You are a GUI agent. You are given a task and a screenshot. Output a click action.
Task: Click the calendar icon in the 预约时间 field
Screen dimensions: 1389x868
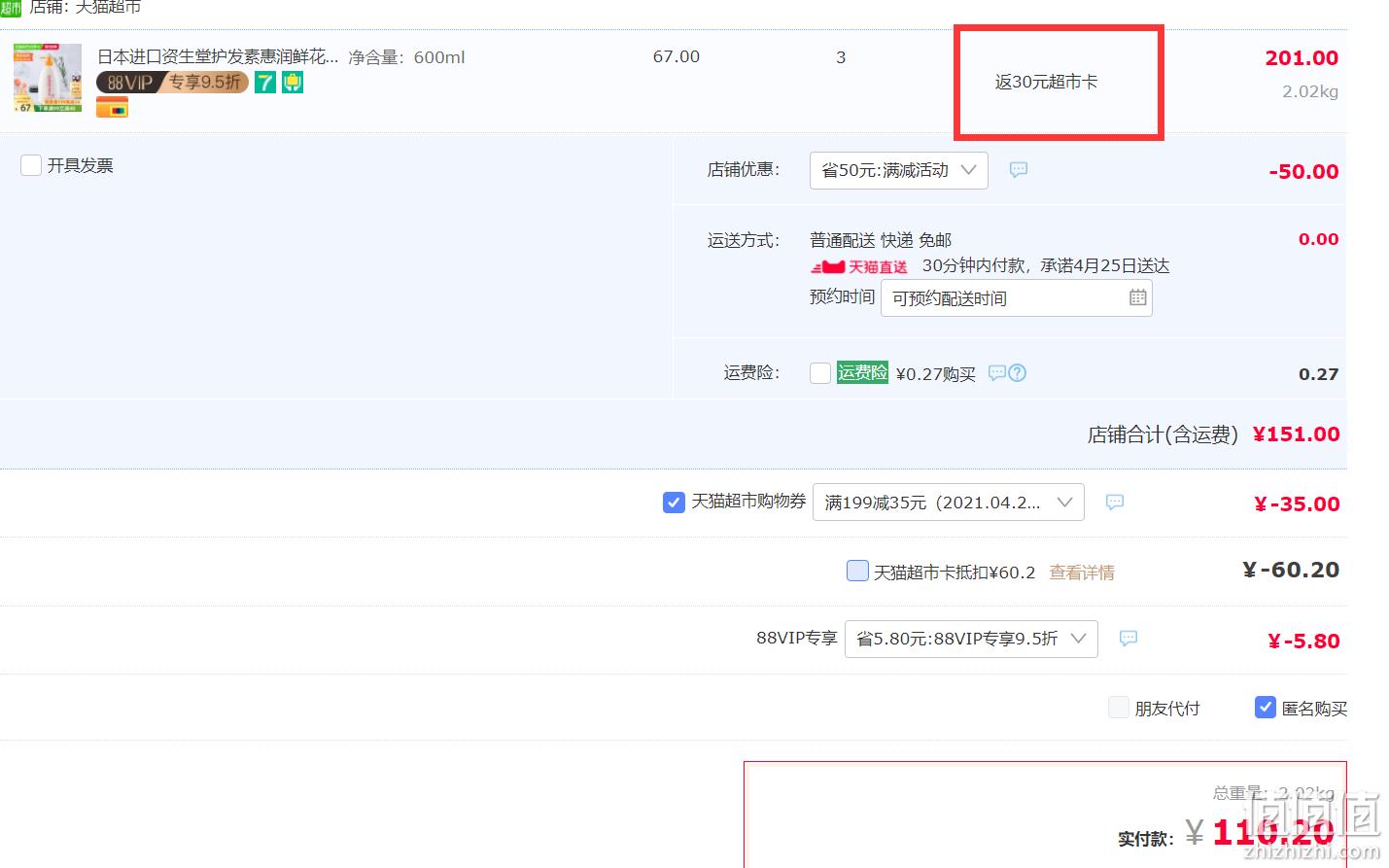(1138, 297)
